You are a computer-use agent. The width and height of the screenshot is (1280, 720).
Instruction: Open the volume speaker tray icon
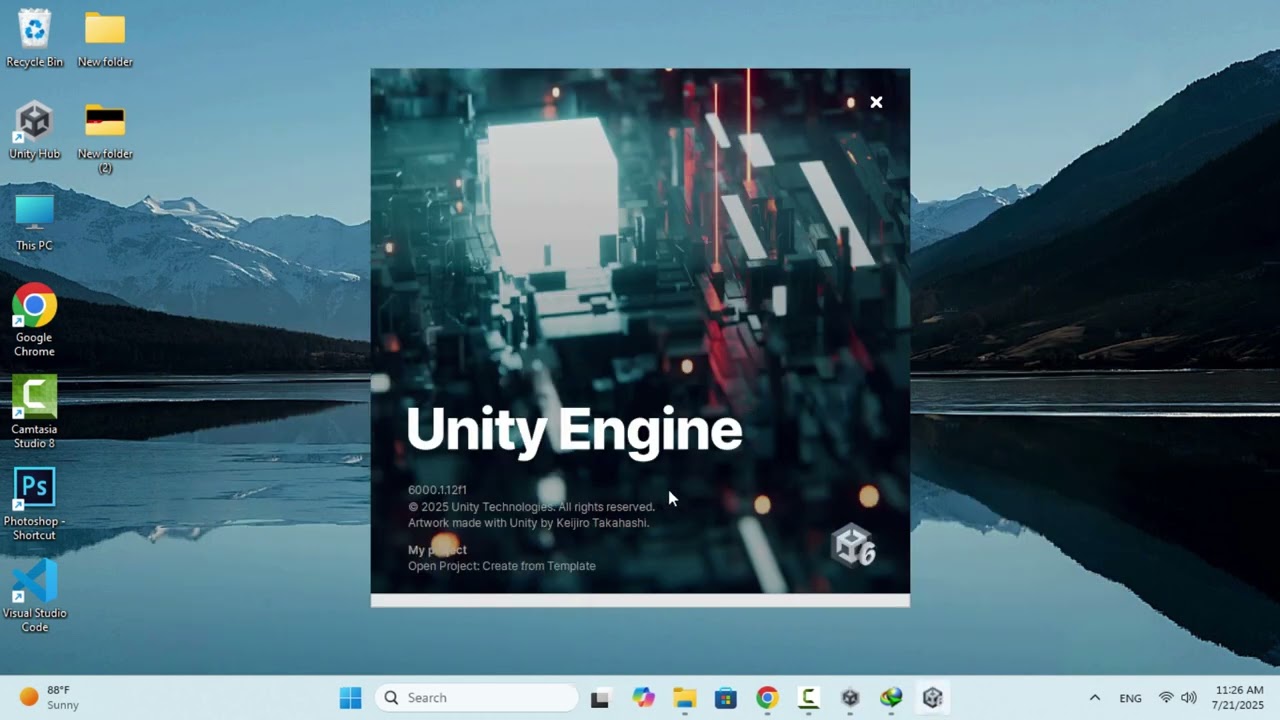tap(1188, 698)
